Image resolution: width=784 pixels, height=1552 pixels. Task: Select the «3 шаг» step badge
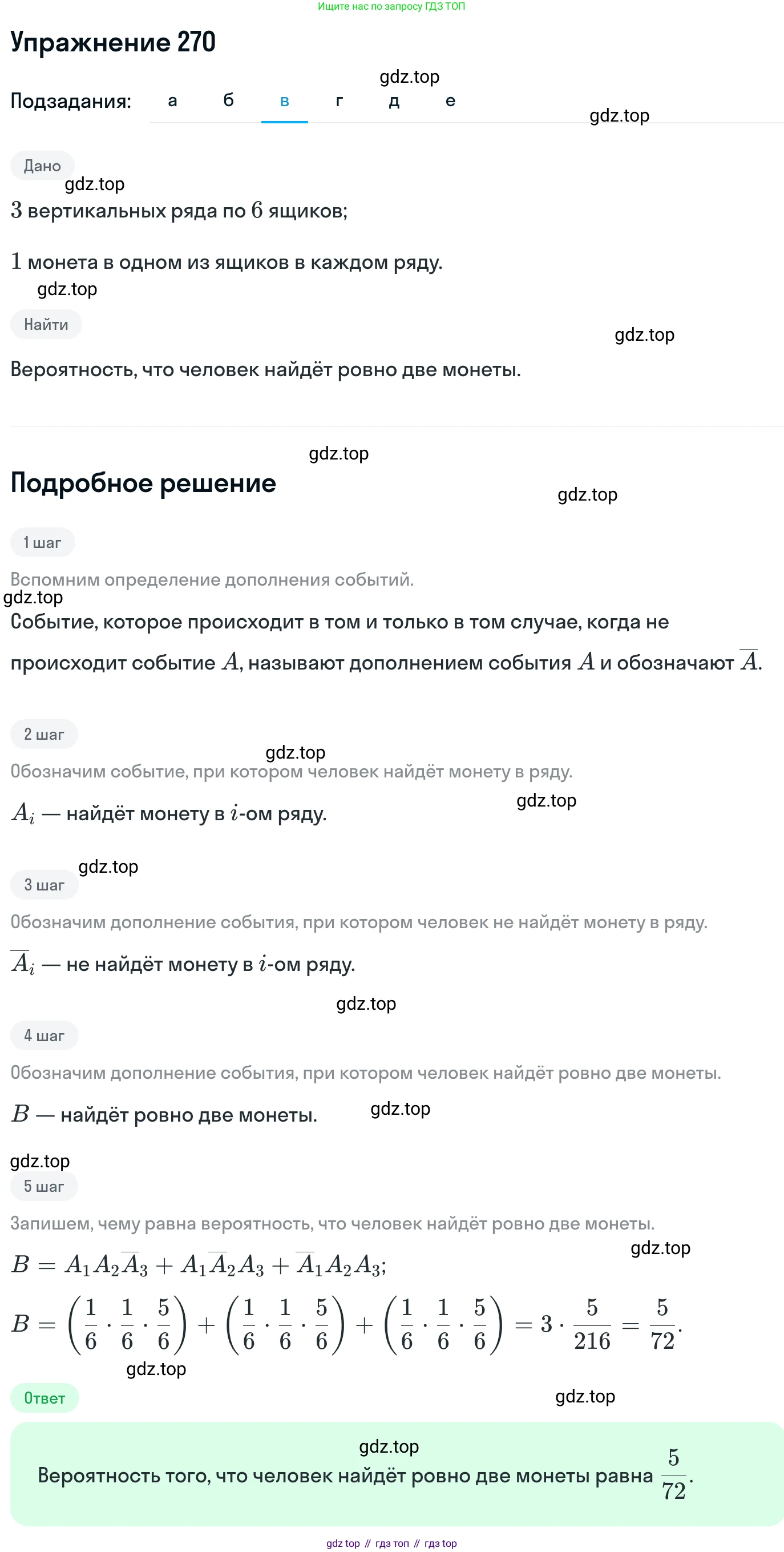point(44,884)
